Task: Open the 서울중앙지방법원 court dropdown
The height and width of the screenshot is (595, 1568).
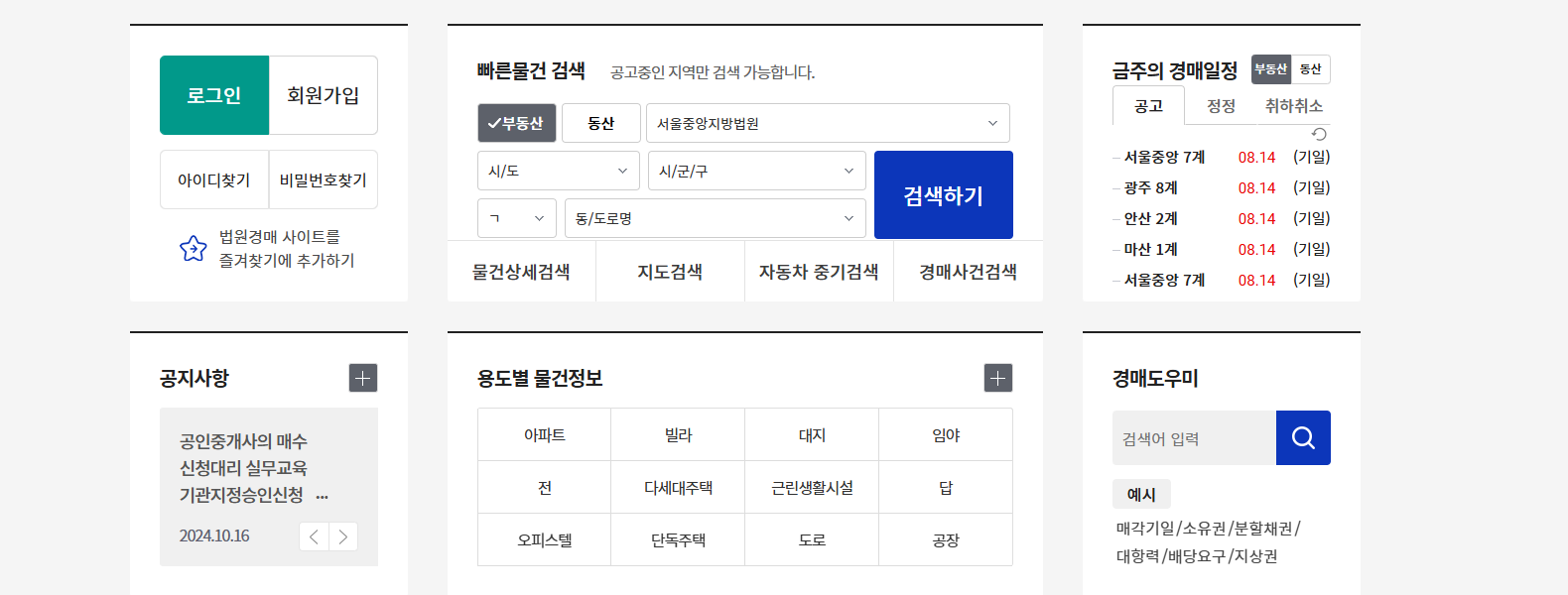Action: point(828,123)
